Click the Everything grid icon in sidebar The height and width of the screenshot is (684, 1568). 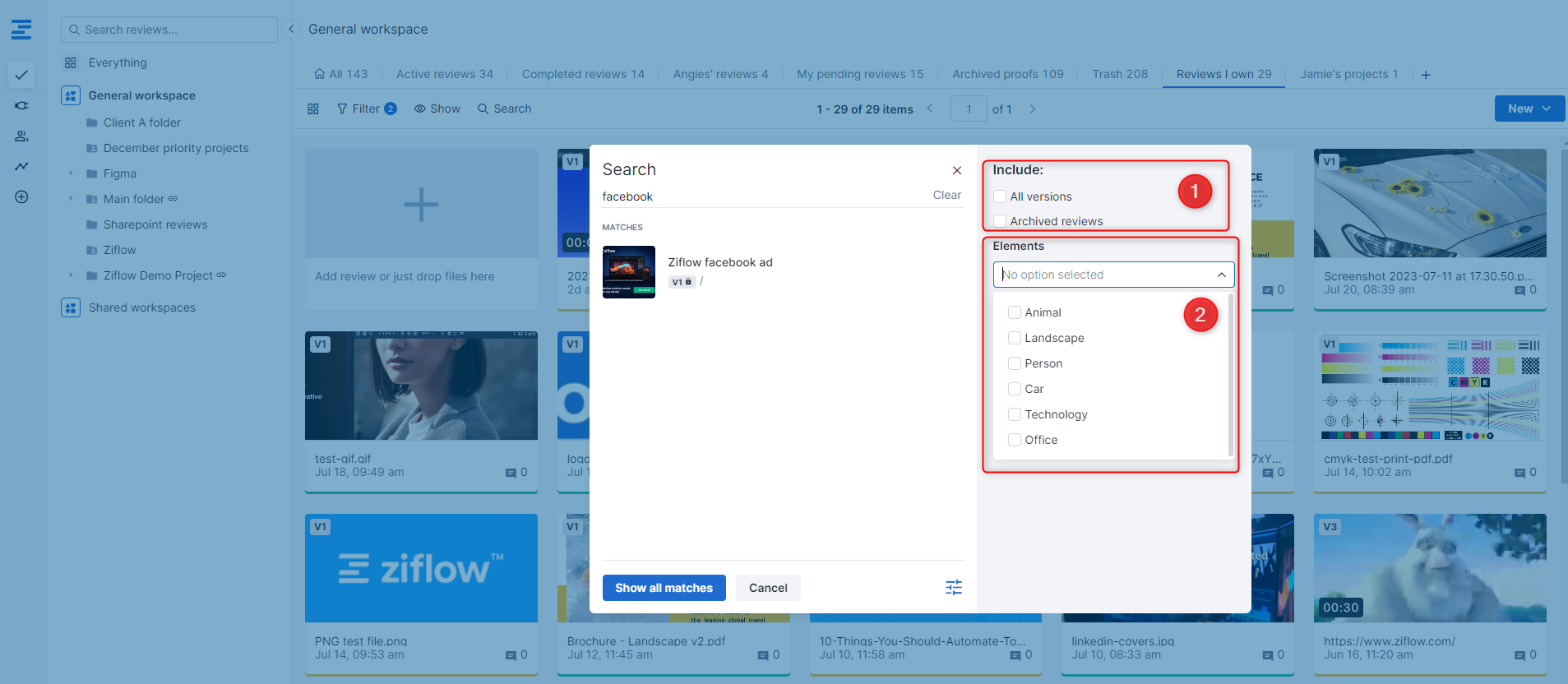pyautogui.click(x=71, y=62)
